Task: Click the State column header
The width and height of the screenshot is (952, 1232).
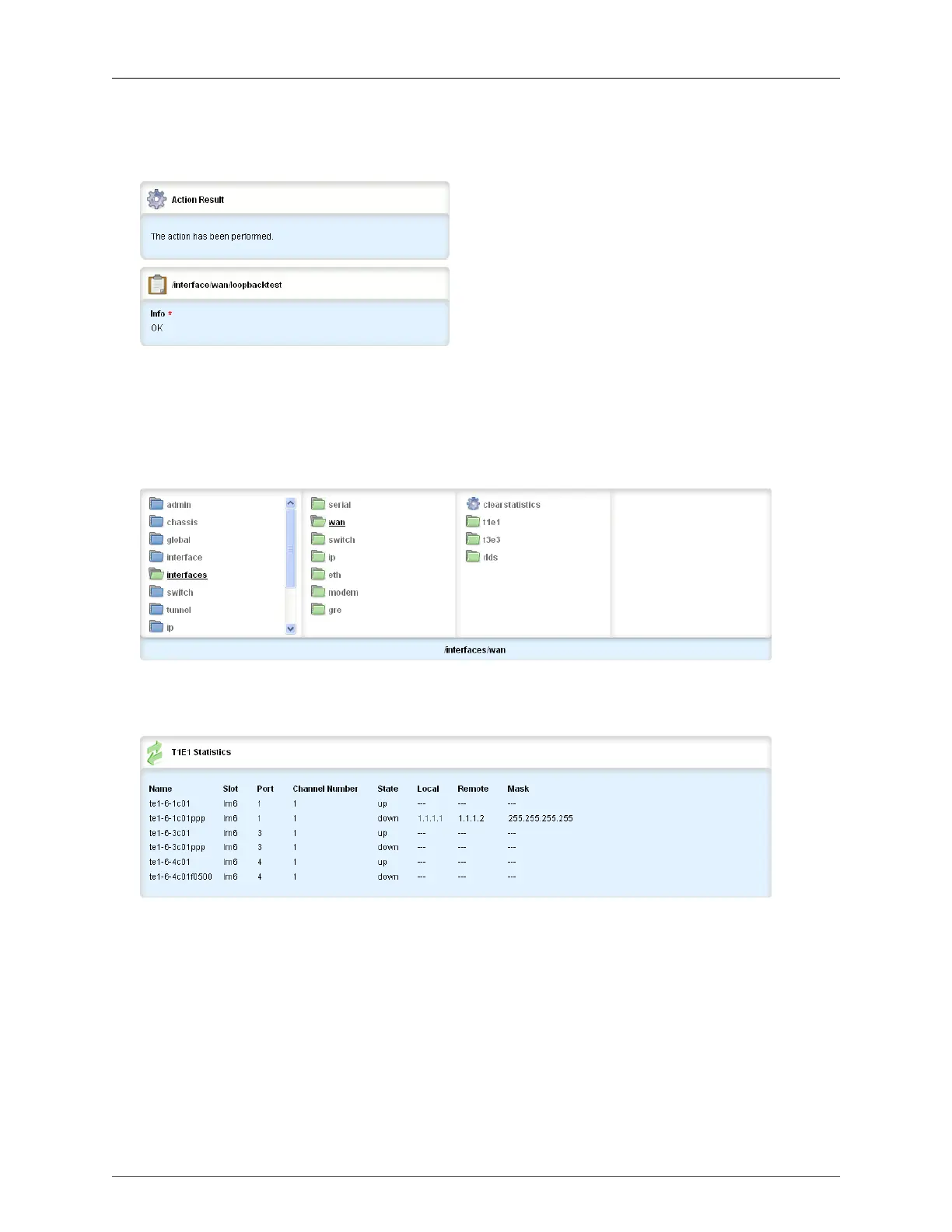Action: click(x=387, y=789)
